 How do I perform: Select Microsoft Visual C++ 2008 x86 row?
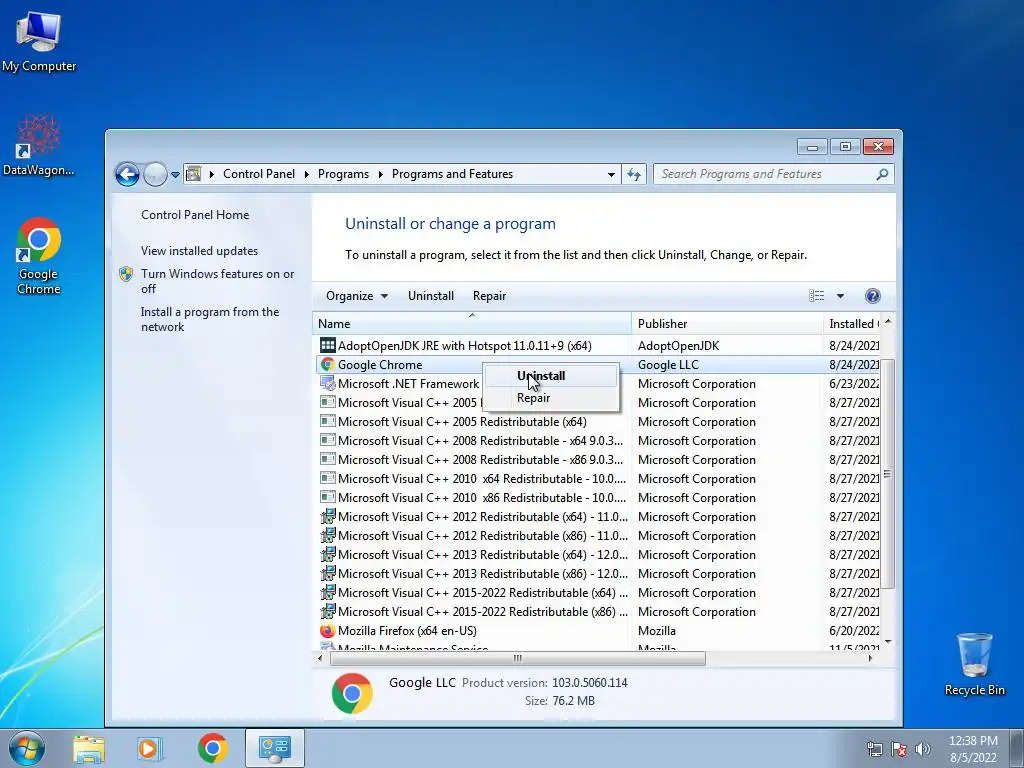coord(598,460)
